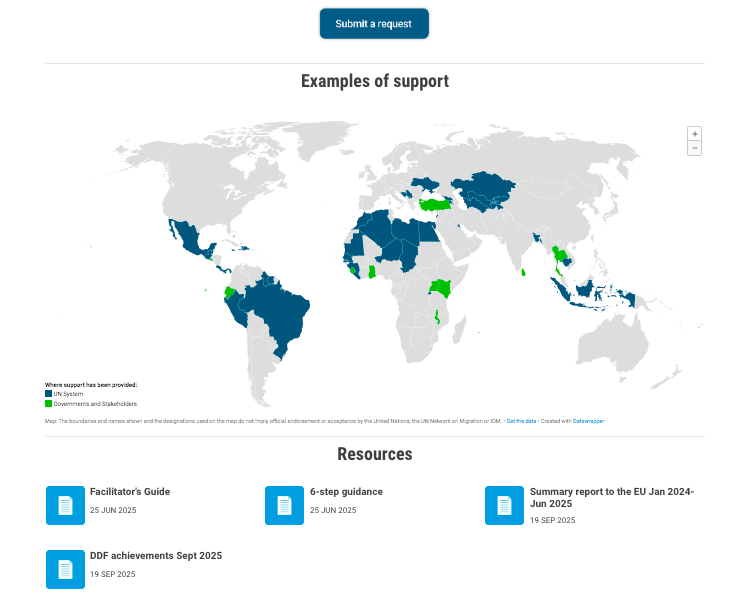The height and width of the screenshot is (600, 748).
Task: Click green-shaded Turkey on the map
Action: click(x=436, y=204)
